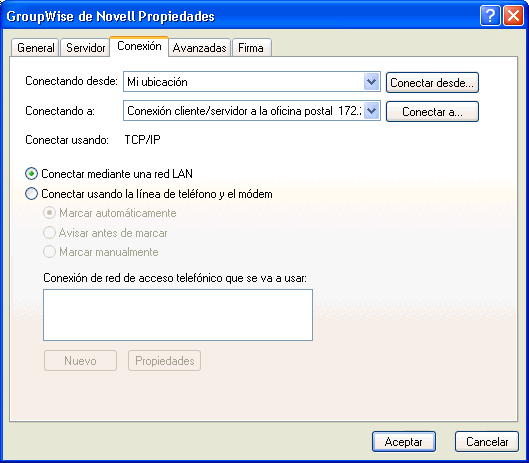
Task: Click the Mi ubicación combo box field
Action: (252, 82)
